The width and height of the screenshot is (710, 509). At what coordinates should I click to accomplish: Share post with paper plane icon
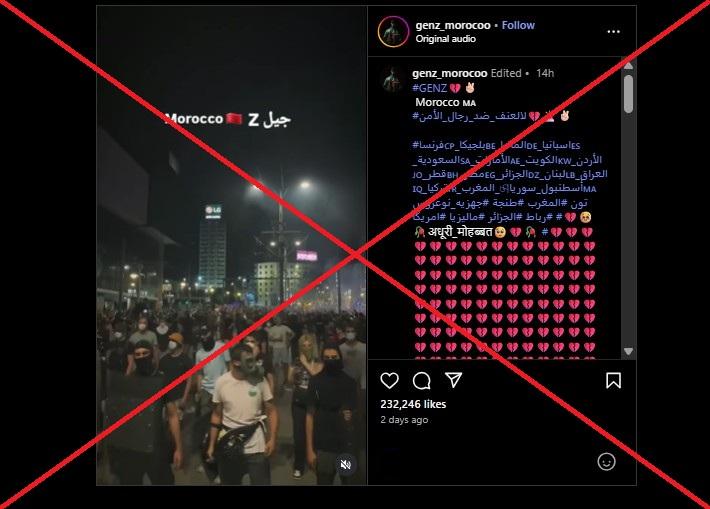(454, 380)
